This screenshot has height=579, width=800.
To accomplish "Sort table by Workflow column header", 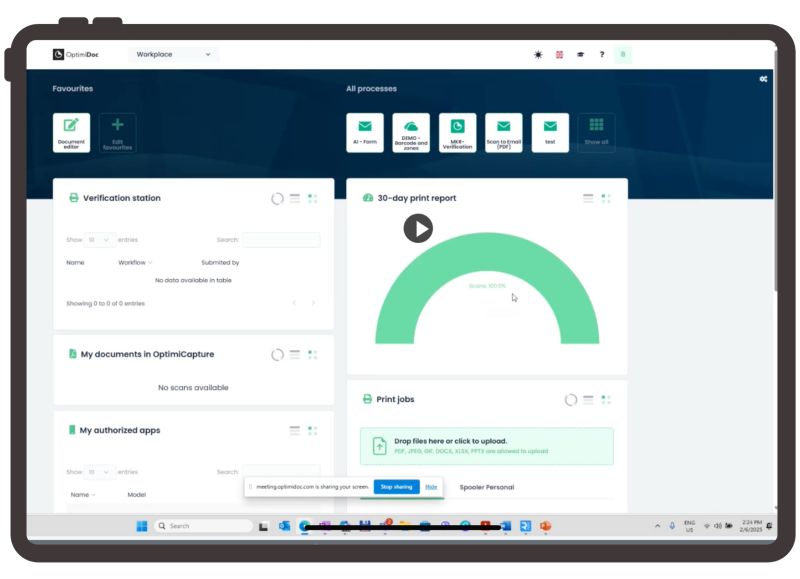I will (135, 263).
